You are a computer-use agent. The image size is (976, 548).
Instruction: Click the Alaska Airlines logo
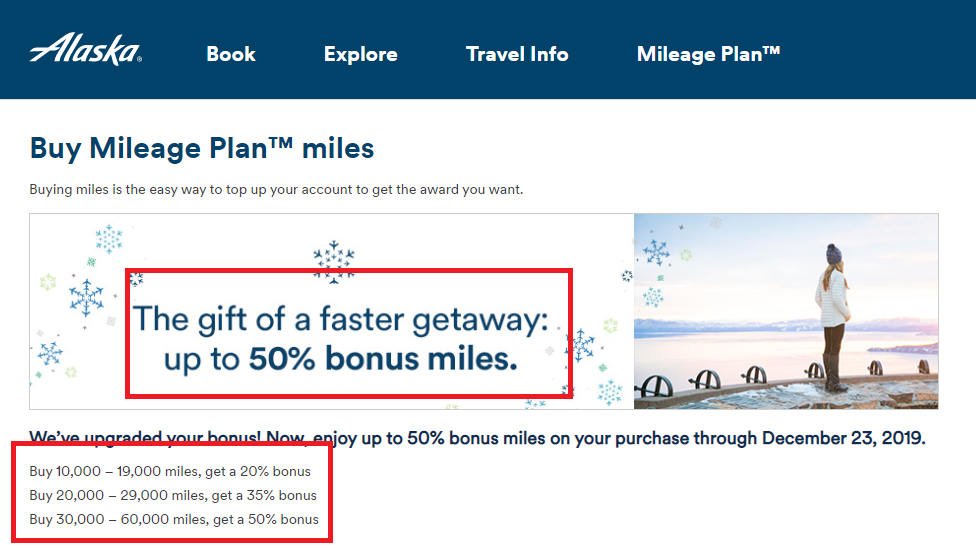click(x=84, y=52)
